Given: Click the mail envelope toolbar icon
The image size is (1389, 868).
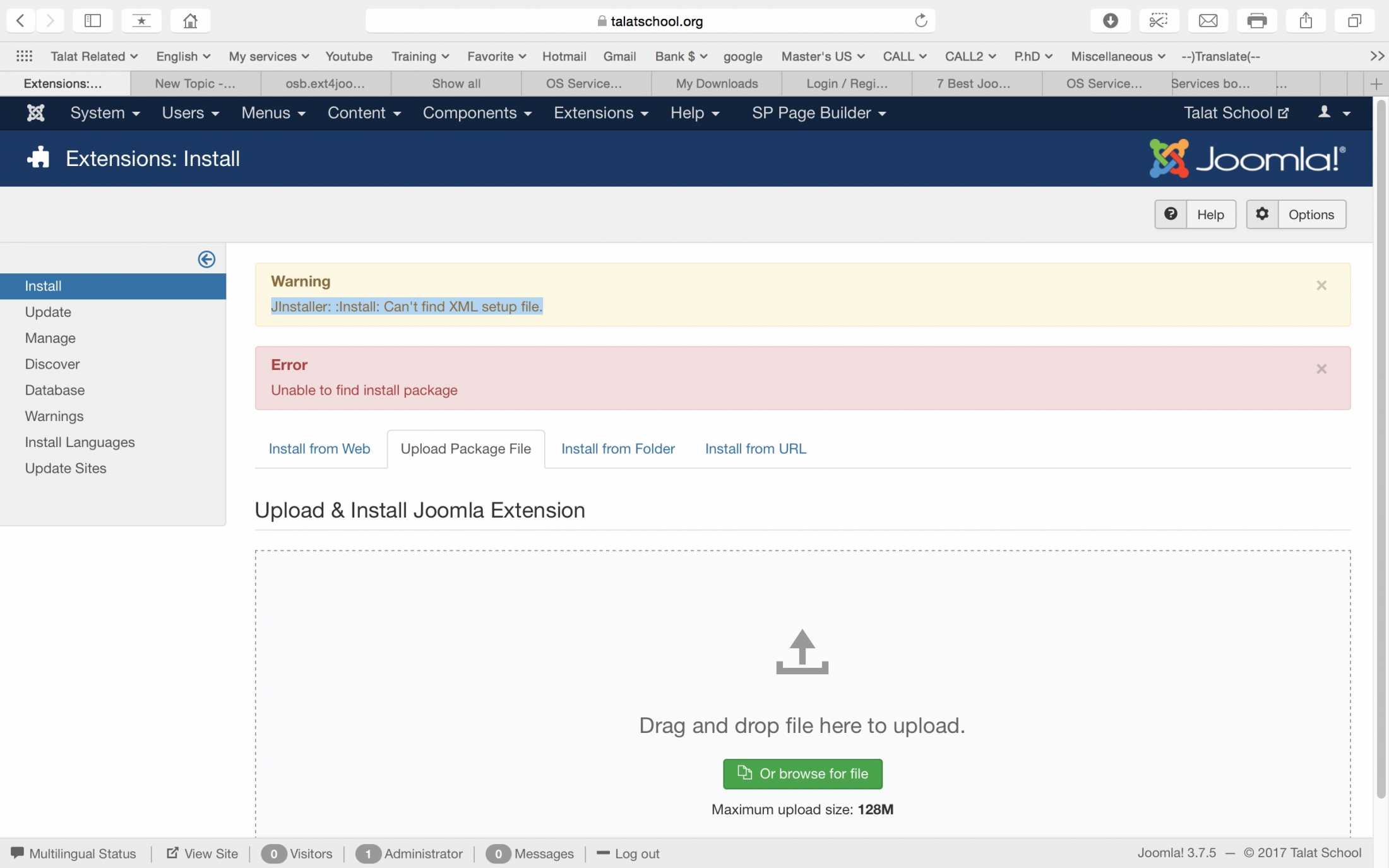Looking at the screenshot, I should click(1208, 21).
